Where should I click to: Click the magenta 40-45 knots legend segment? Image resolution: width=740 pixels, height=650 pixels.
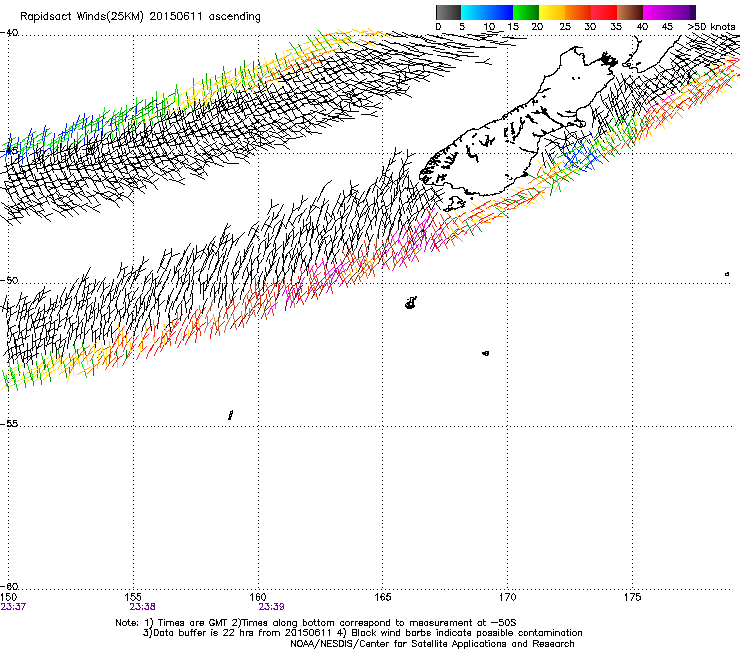coord(656,12)
